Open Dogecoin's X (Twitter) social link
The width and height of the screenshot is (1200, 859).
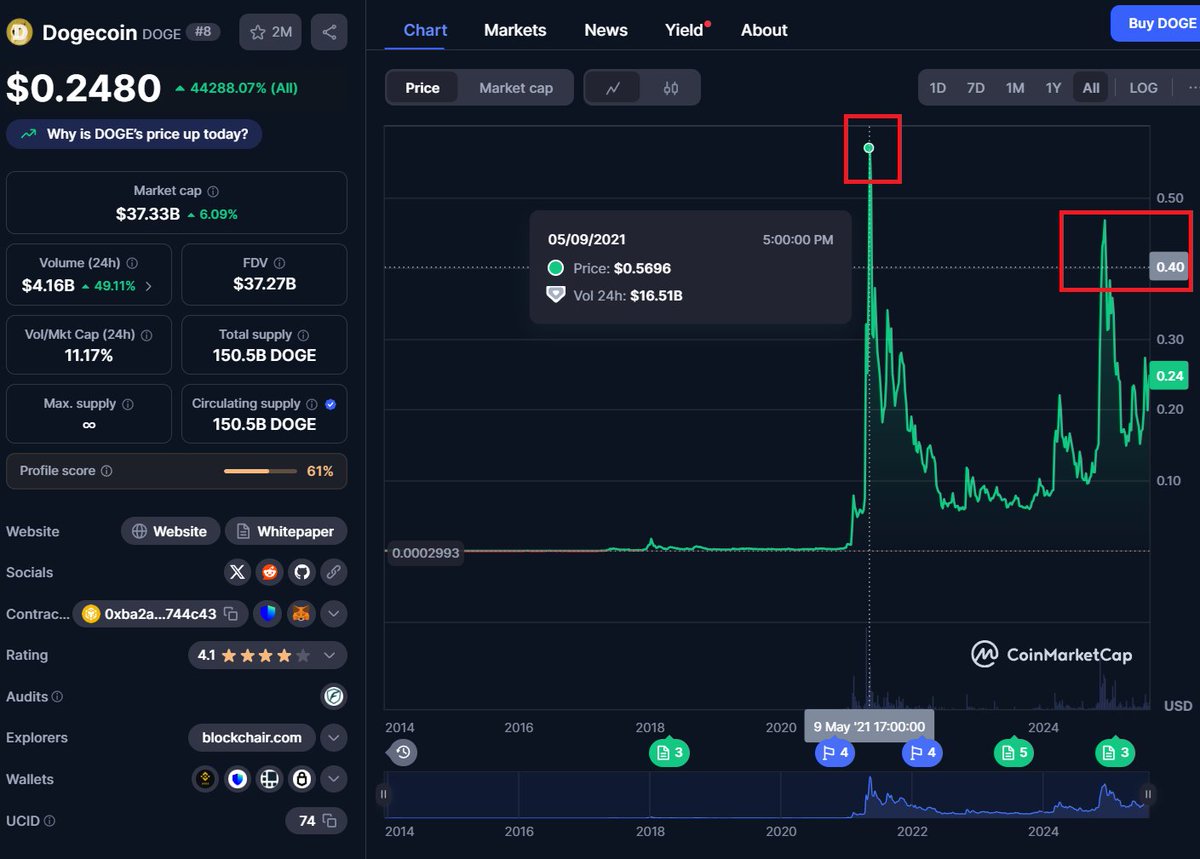pos(237,572)
